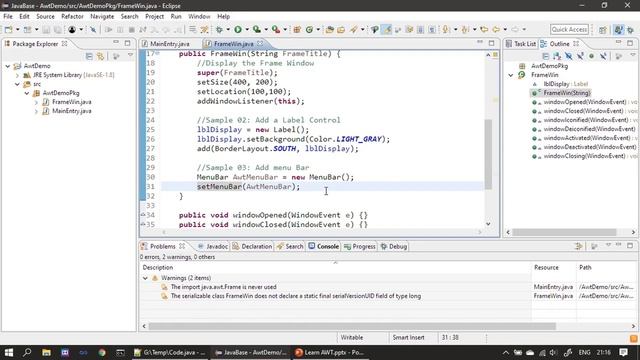Open Package Explorer view menu triangle
Screen dimensions: 640x360
131,55
